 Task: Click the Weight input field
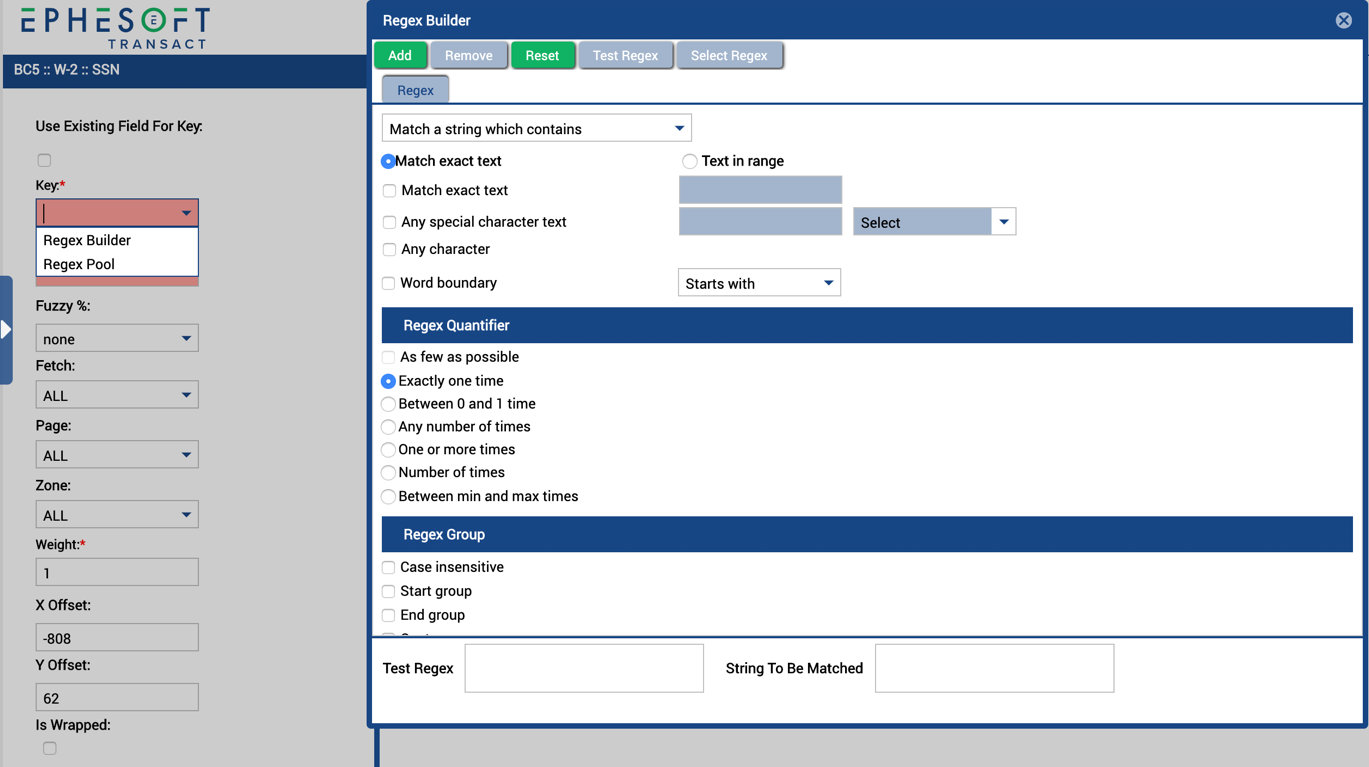tap(117, 572)
